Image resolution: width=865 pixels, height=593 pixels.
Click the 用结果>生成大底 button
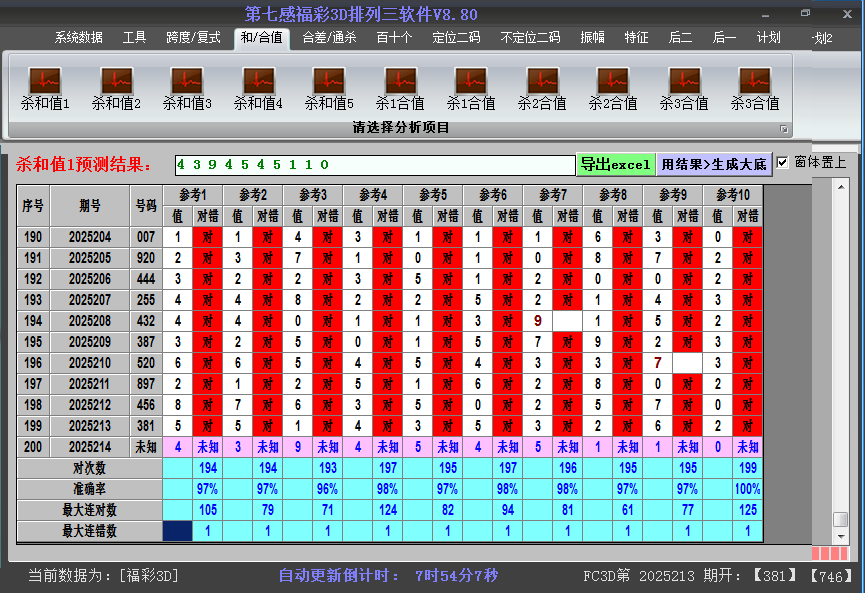pos(714,164)
